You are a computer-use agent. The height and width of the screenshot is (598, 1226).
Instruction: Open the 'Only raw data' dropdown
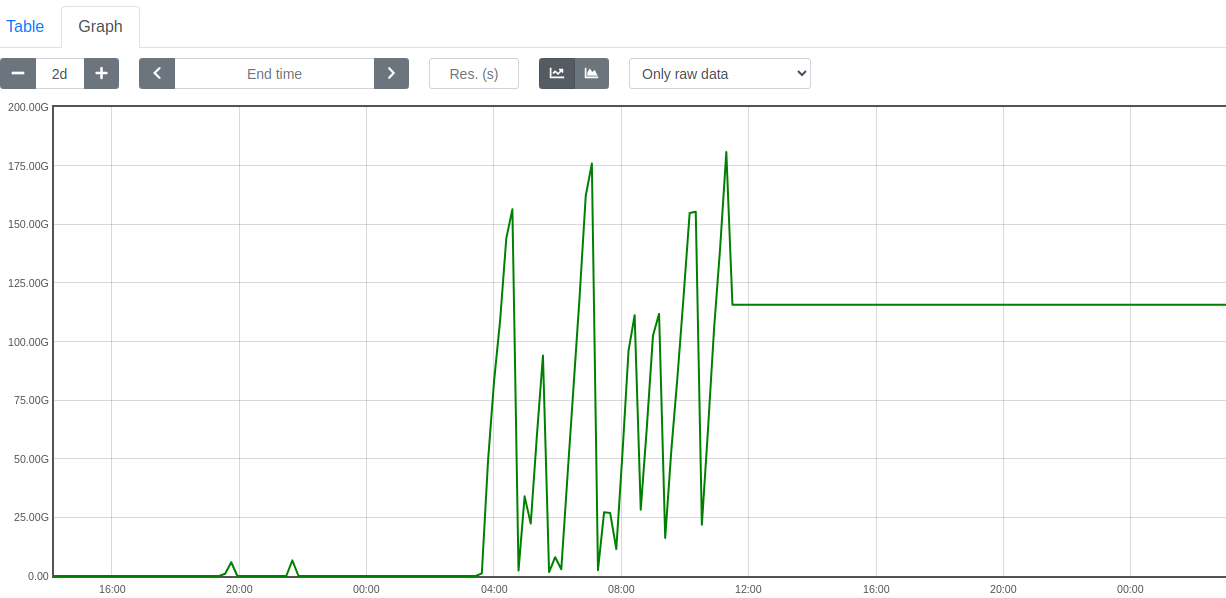(x=720, y=73)
